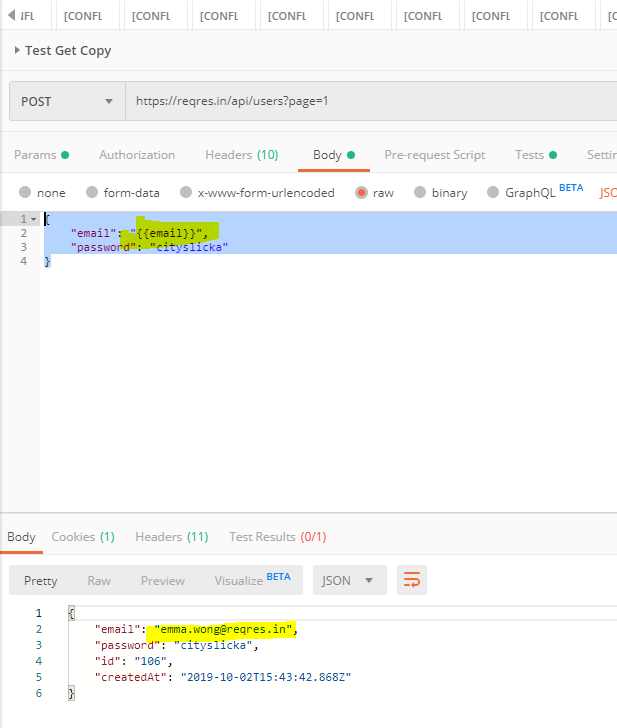Open the Test Results (0/1) tab

point(278,537)
